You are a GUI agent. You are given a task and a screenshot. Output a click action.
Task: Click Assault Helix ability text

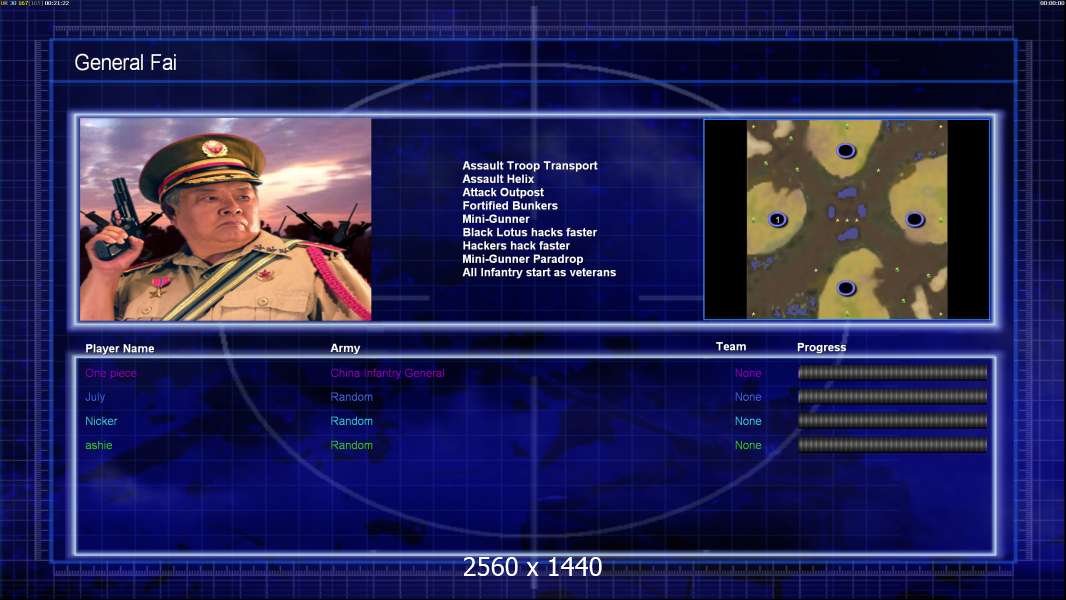pyautogui.click(x=498, y=179)
